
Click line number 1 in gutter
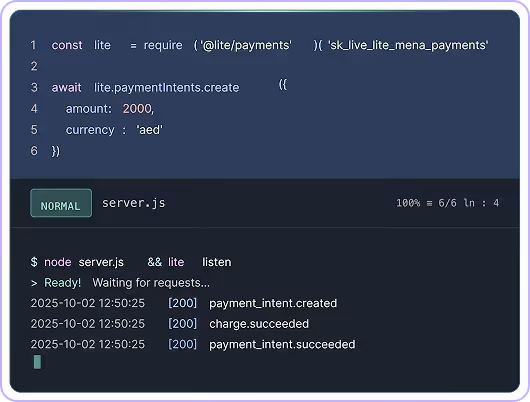[33, 45]
